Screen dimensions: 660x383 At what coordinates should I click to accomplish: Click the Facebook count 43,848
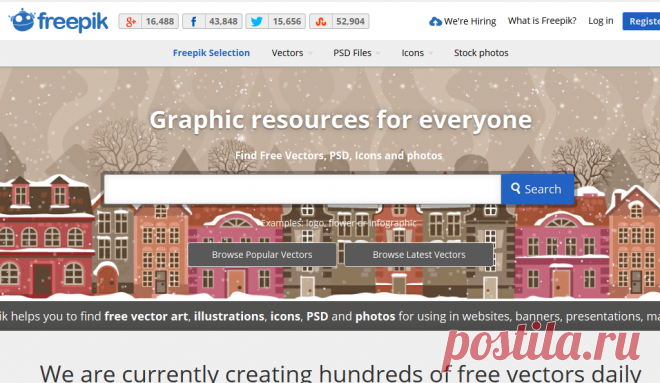coord(224,21)
